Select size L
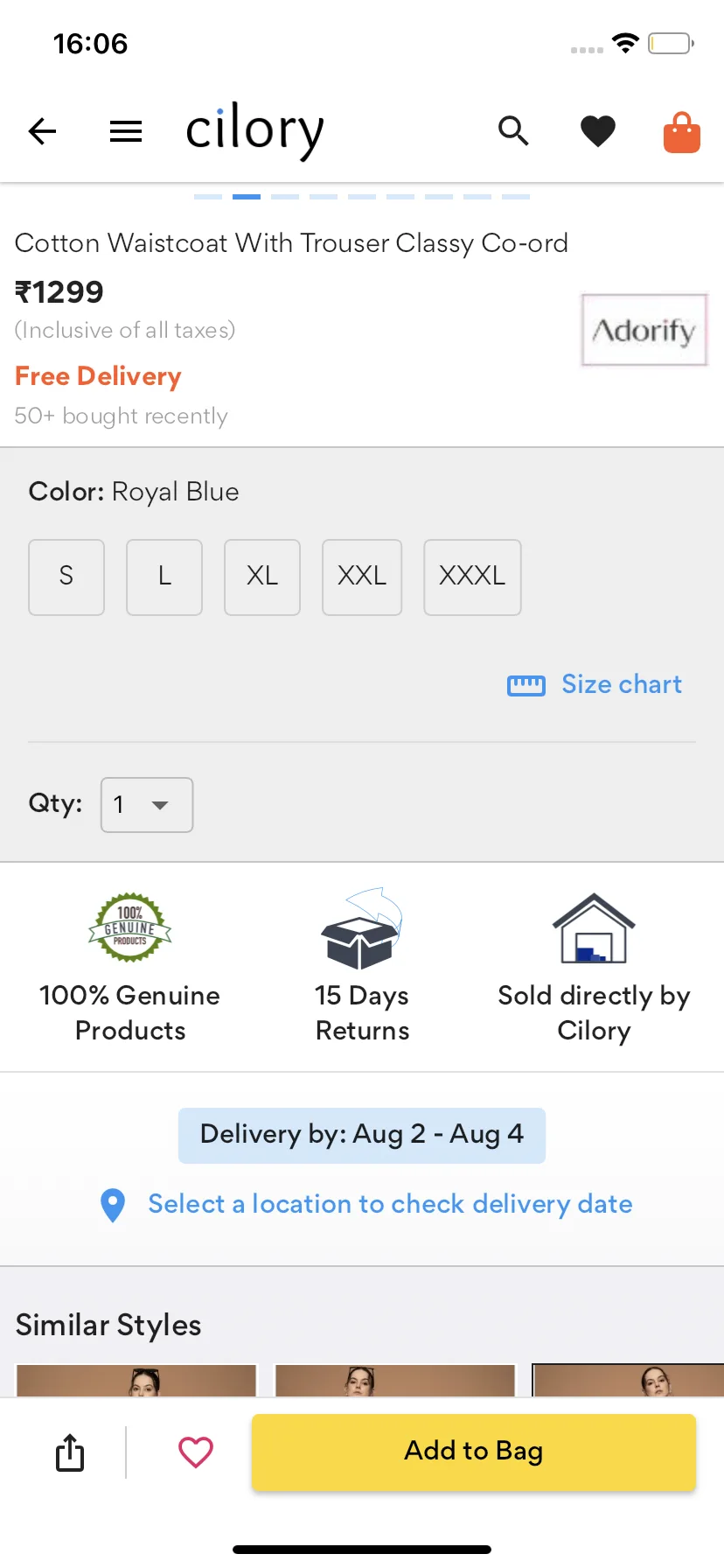Screen dimensions: 724x1568 pyautogui.click(x=164, y=577)
